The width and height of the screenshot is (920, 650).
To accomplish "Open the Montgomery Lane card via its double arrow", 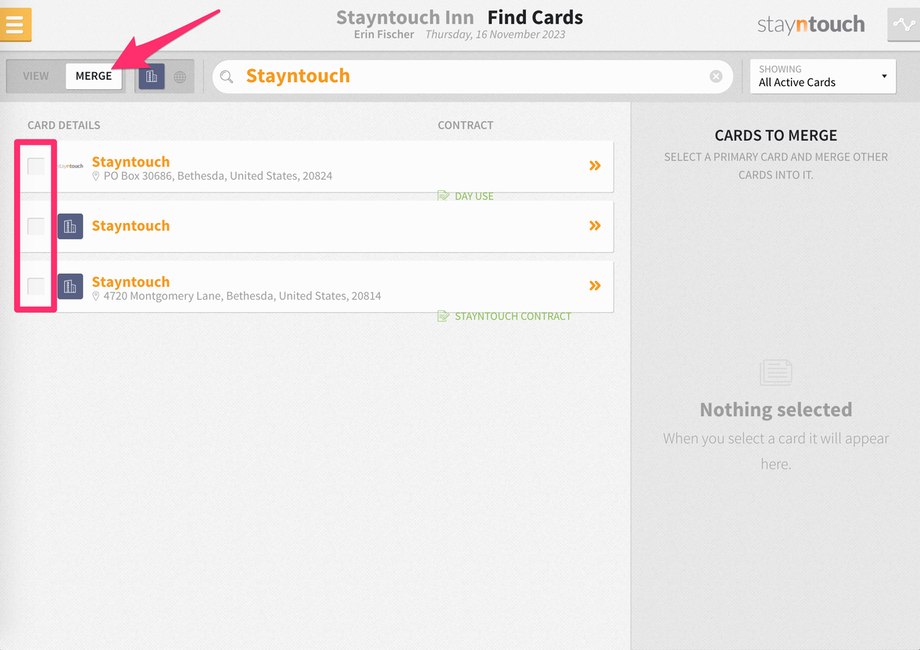I will click(x=595, y=286).
